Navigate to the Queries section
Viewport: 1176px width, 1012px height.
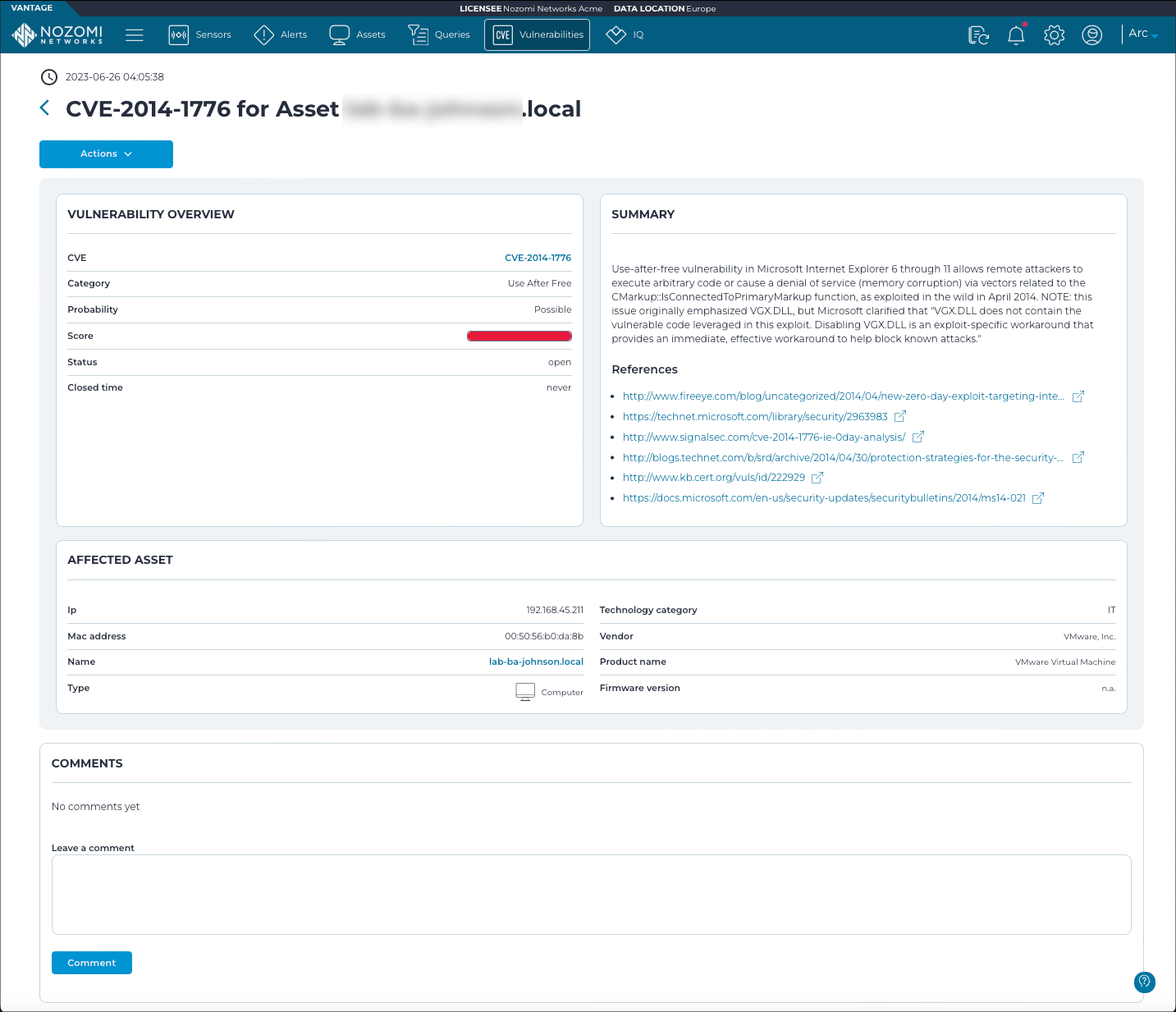(439, 34)
